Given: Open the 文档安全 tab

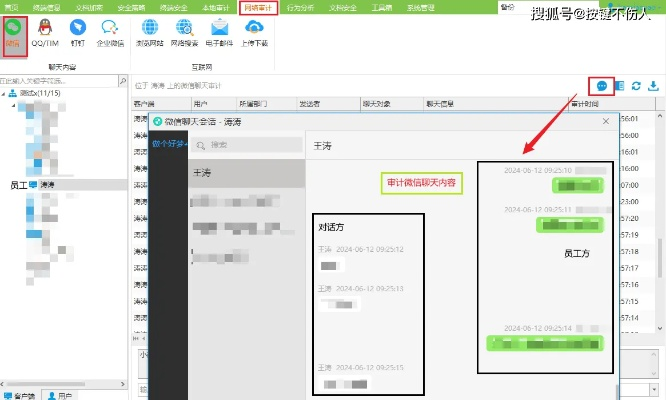Looking at the screenshot, I should click(x=342, y=8).
